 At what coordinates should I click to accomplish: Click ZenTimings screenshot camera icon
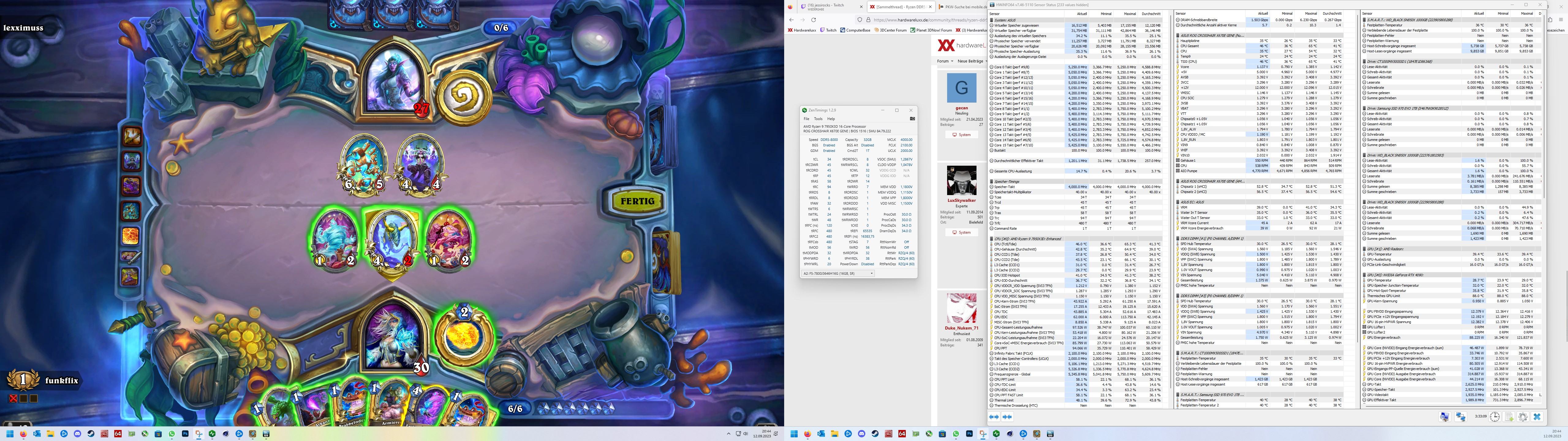click(912, 119)
